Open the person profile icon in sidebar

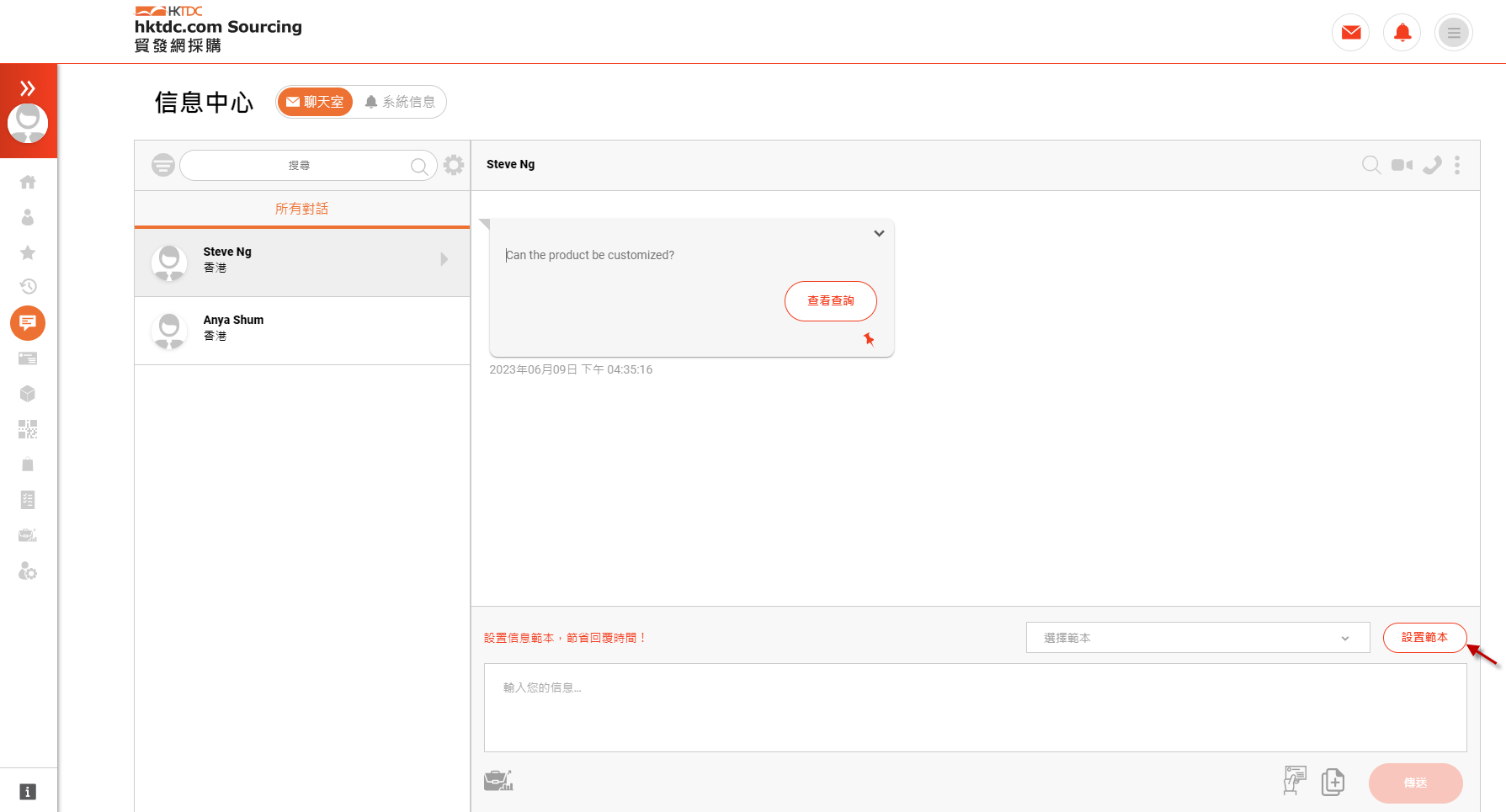[x=28, y=217]
